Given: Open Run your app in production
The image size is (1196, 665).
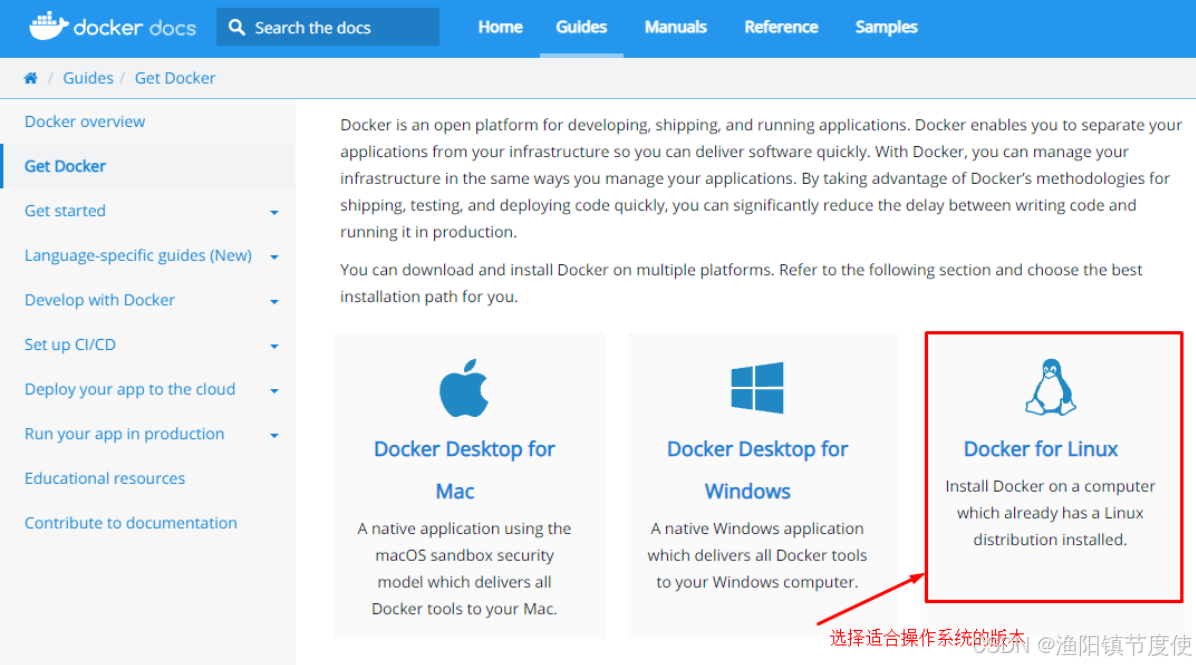Looking at the screenshot, I should tap(124, 434).
